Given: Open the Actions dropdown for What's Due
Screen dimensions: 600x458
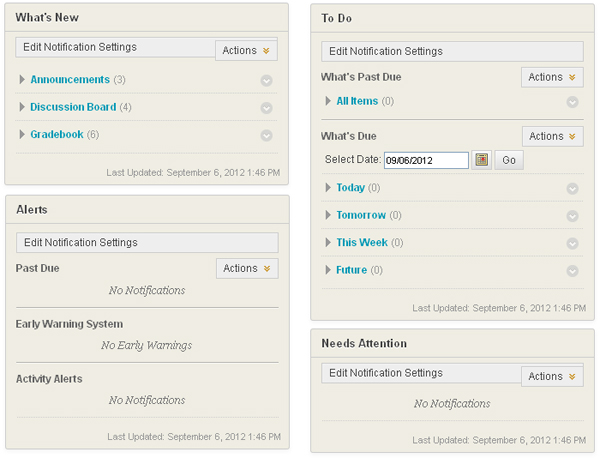Looking at the screenshot, I should pyautogui.click(x=552, y=136).
